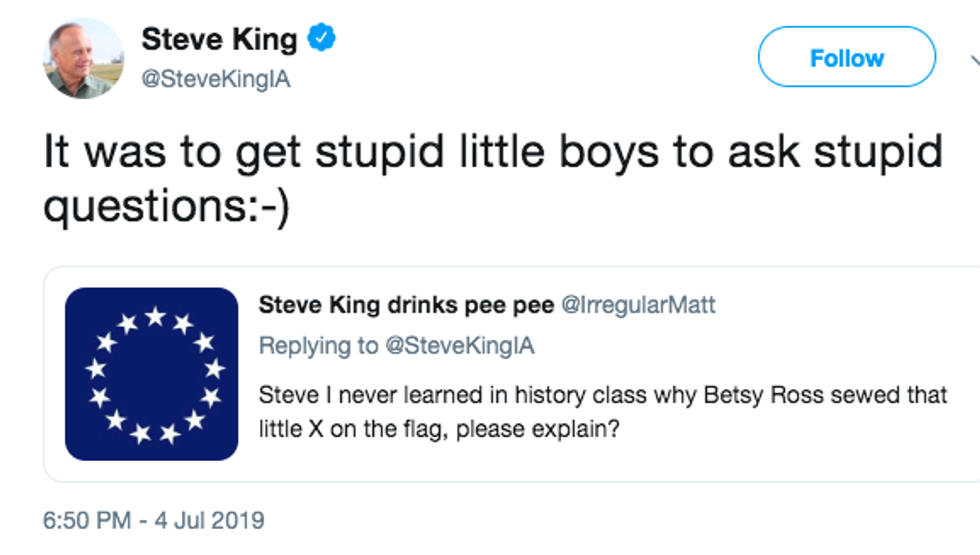Click the blue verified checkmark badge

point(321,39)
